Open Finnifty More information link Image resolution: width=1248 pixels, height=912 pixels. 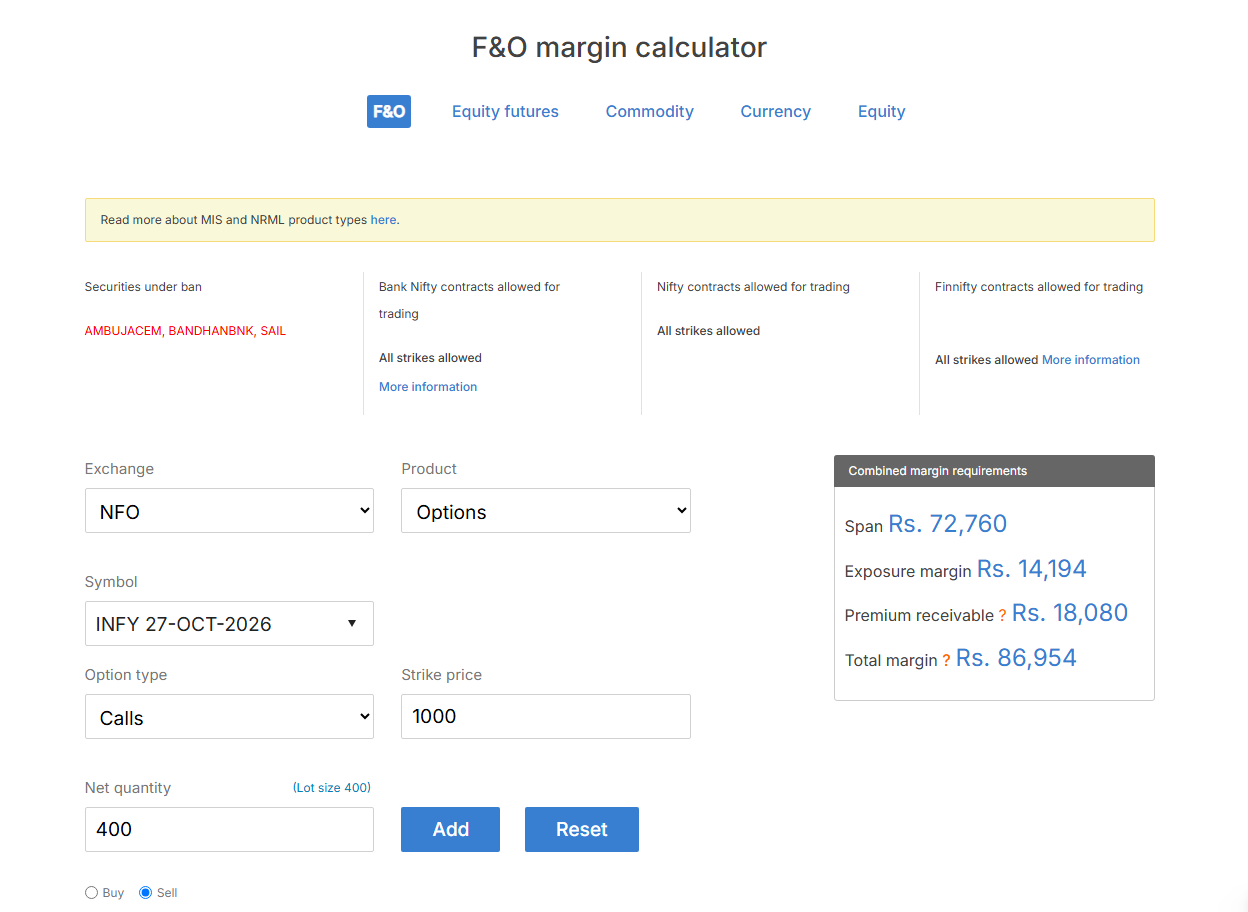(x=1091, y=360)
